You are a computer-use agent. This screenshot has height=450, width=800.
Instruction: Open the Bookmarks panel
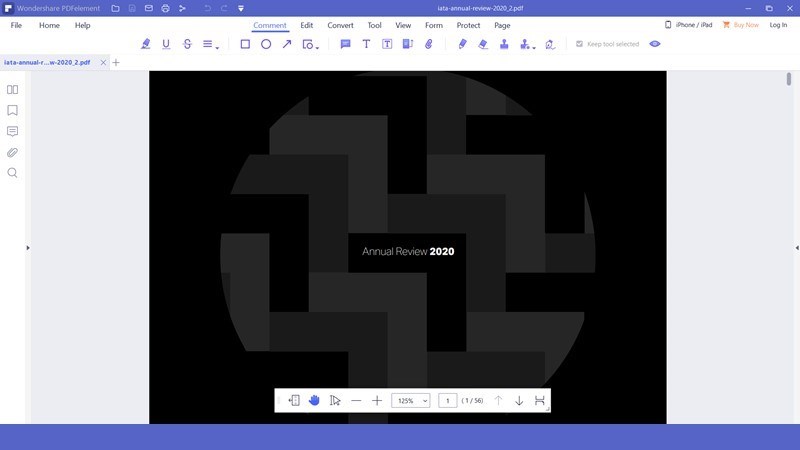12,110
